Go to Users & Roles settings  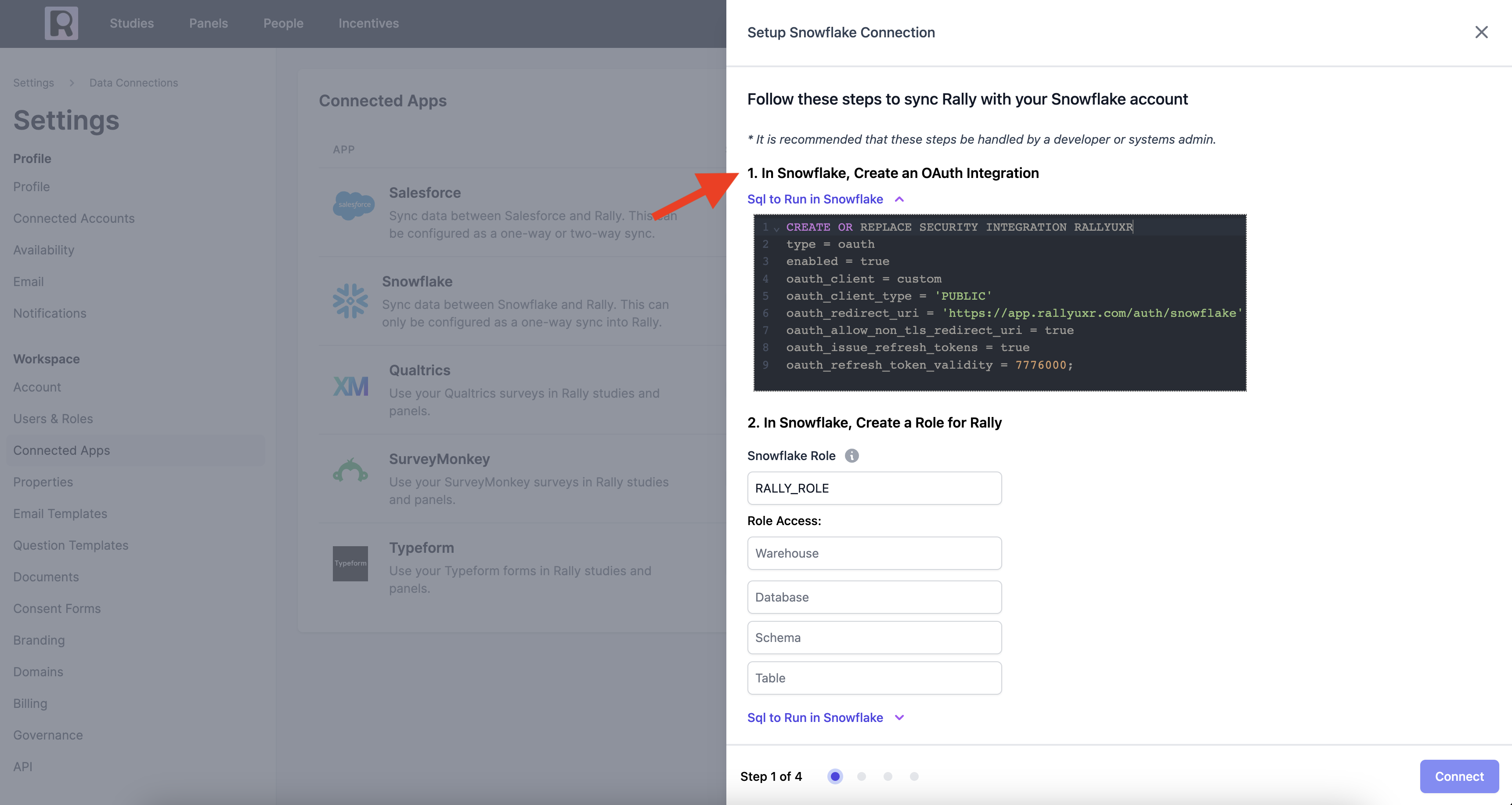pyautogui.click(x=53, y=419)
